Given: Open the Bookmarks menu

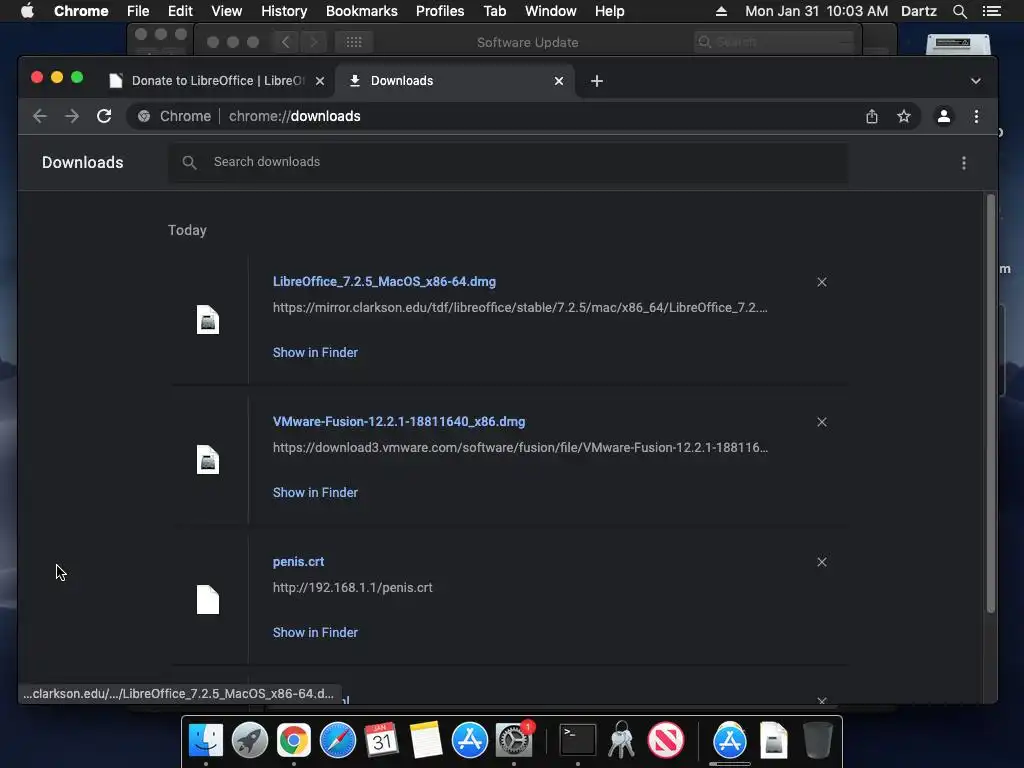Looking at the screenshot, I should (362, 11).
